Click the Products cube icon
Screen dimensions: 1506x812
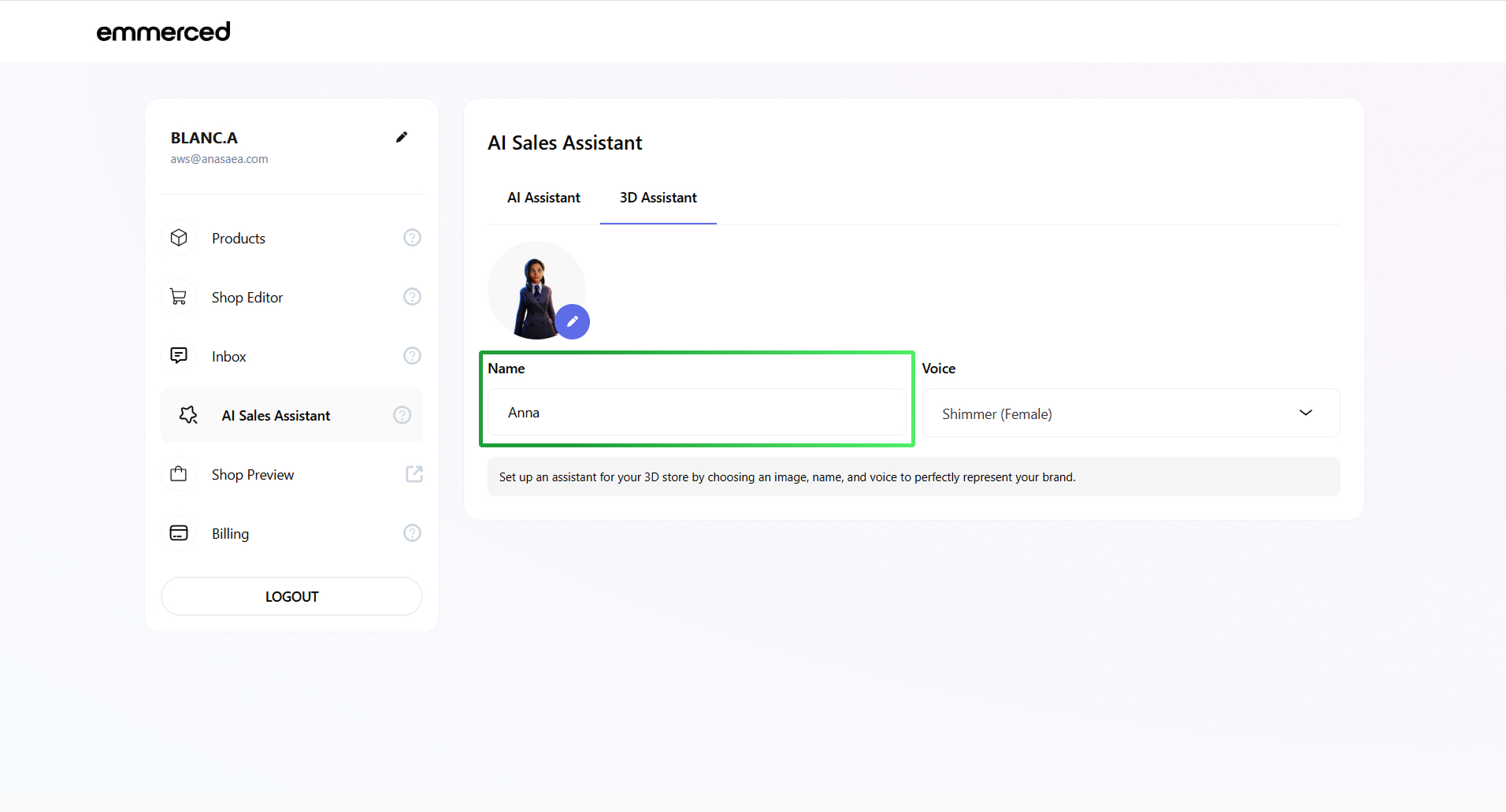[179, 238]
